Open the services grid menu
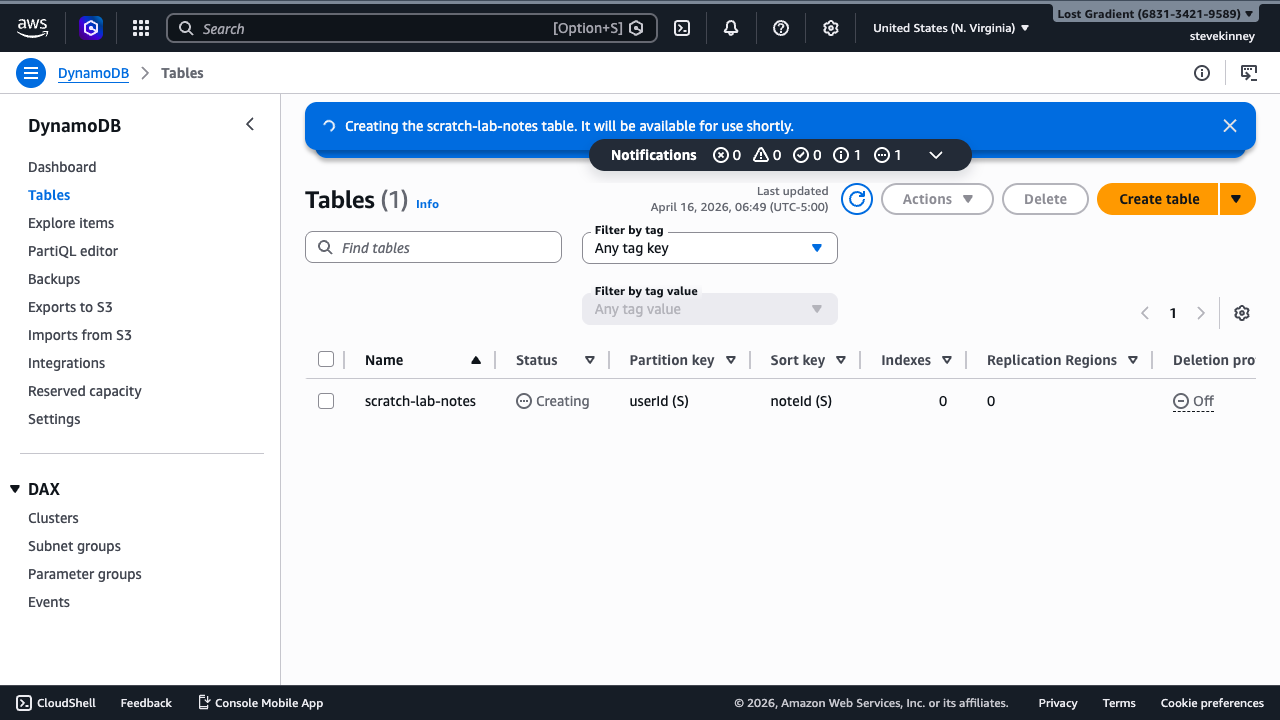 [141, 28]
